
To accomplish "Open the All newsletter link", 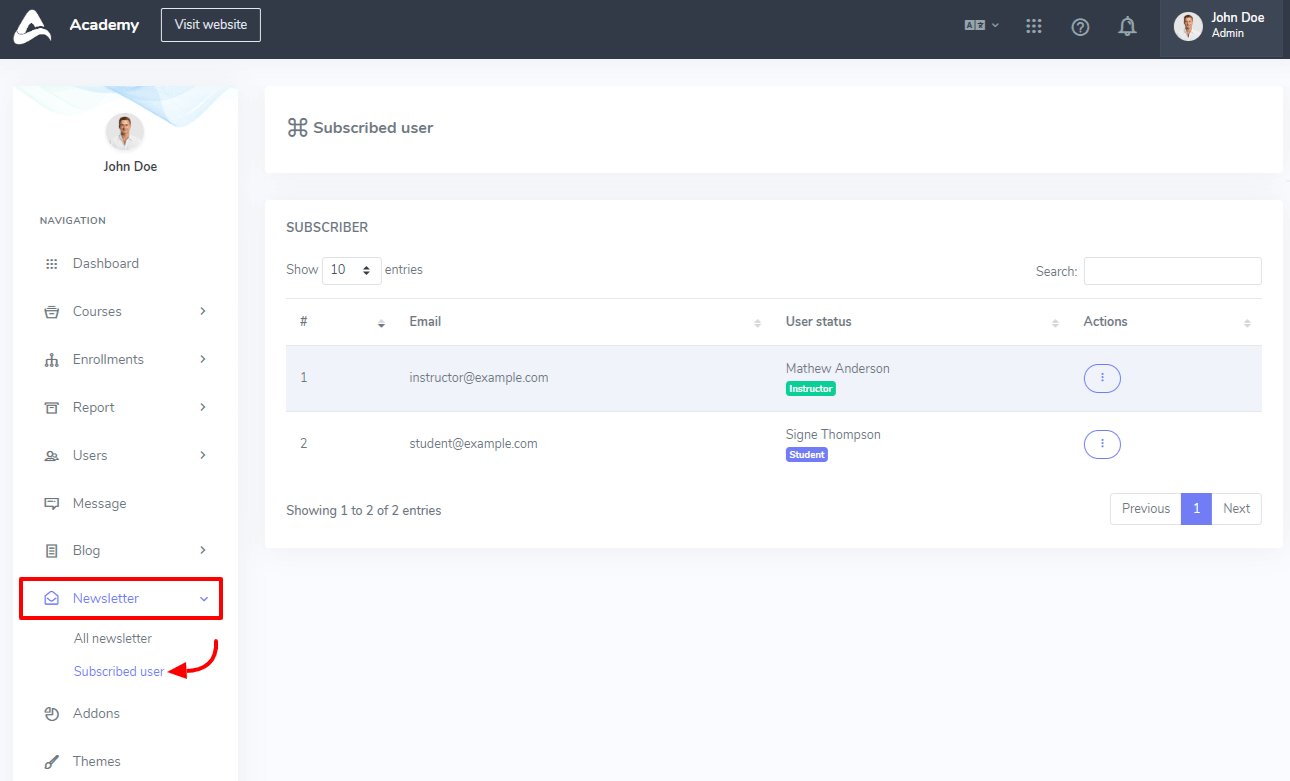I will (113, 638).
